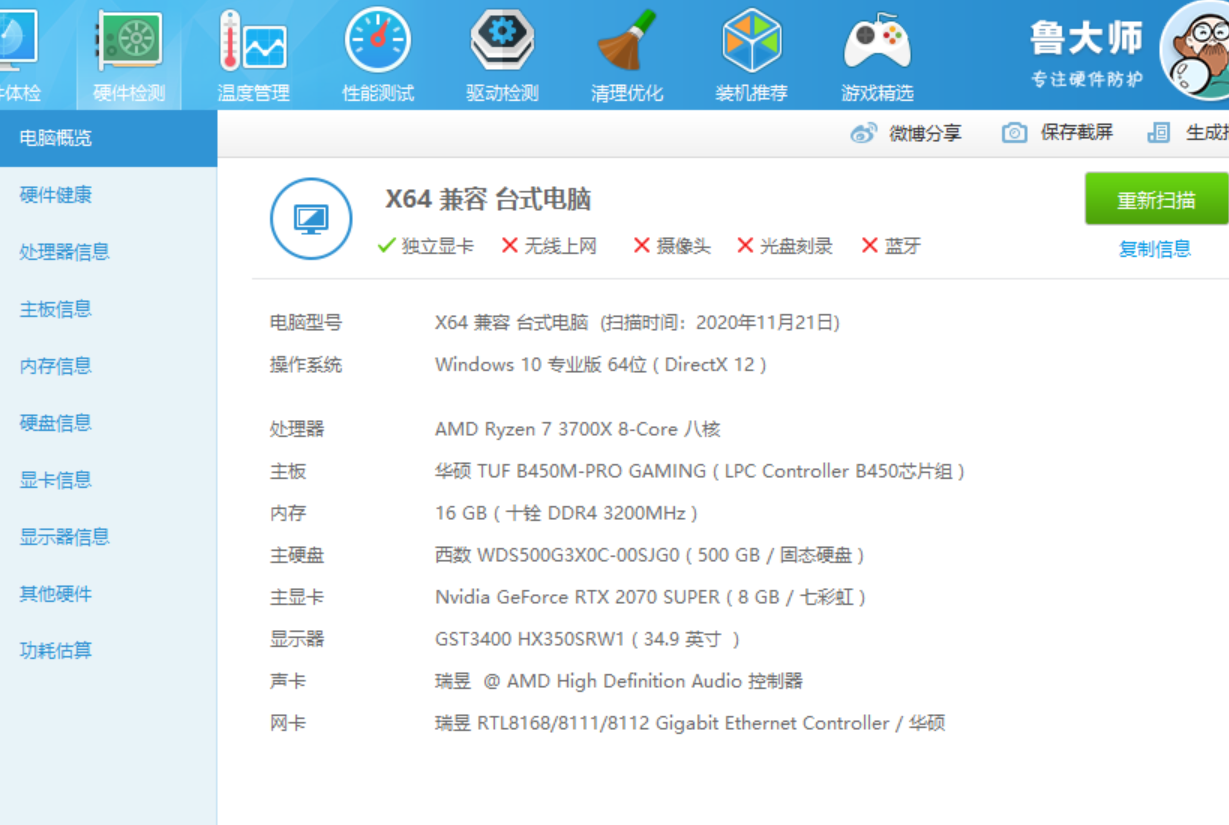The height and width of the screenshot is (825, 1229).
Task: Open the 温度管理 temperature management icon
Action: click(x=253, y=42)
